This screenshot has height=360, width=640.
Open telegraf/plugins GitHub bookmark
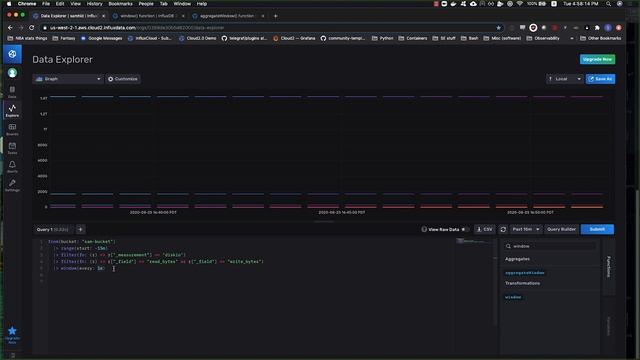point(244,38)
